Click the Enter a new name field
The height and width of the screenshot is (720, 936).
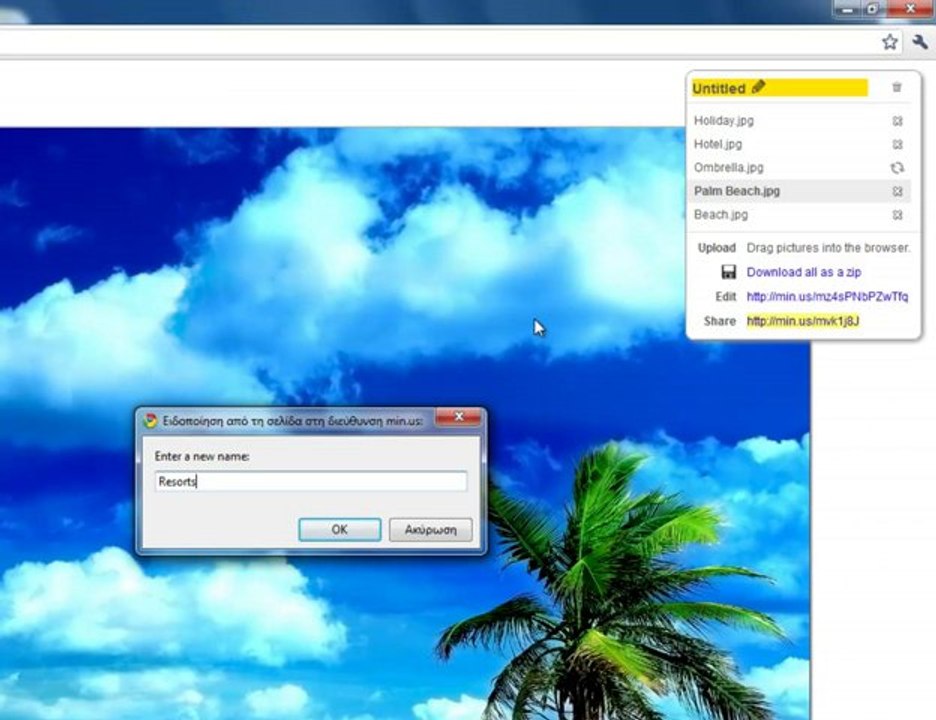point(310,481)
